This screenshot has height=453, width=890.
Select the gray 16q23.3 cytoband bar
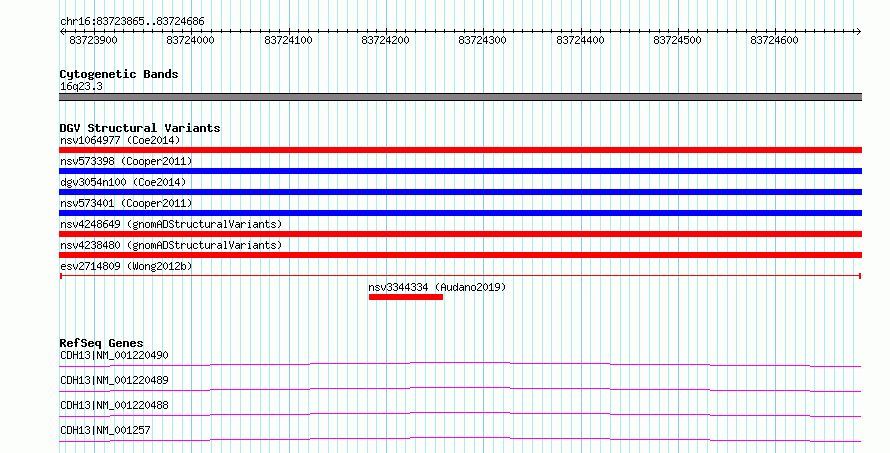point(460,97)
